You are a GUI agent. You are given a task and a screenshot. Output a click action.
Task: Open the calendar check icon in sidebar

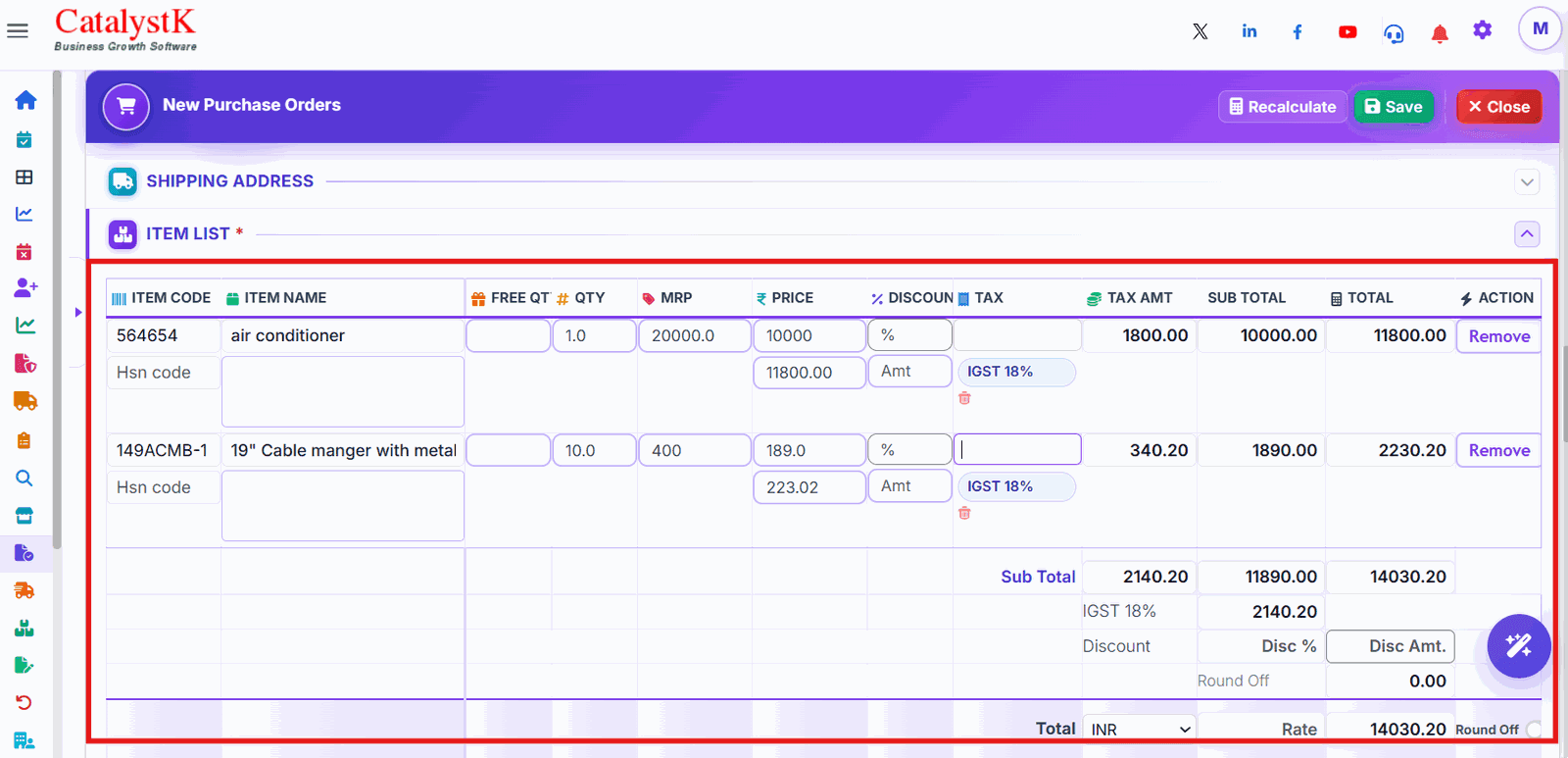[24, 139]
